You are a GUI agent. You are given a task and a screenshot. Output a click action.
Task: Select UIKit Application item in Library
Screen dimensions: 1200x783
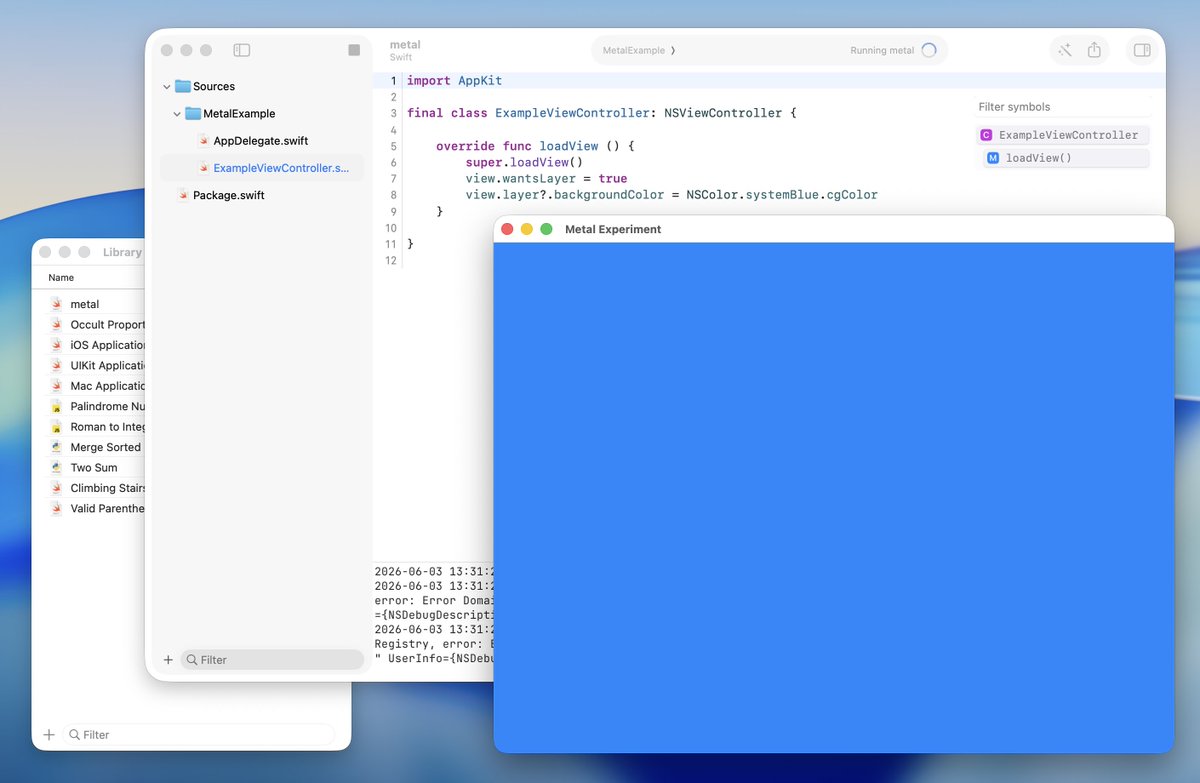pyautogui.click(x=108, y=366)
